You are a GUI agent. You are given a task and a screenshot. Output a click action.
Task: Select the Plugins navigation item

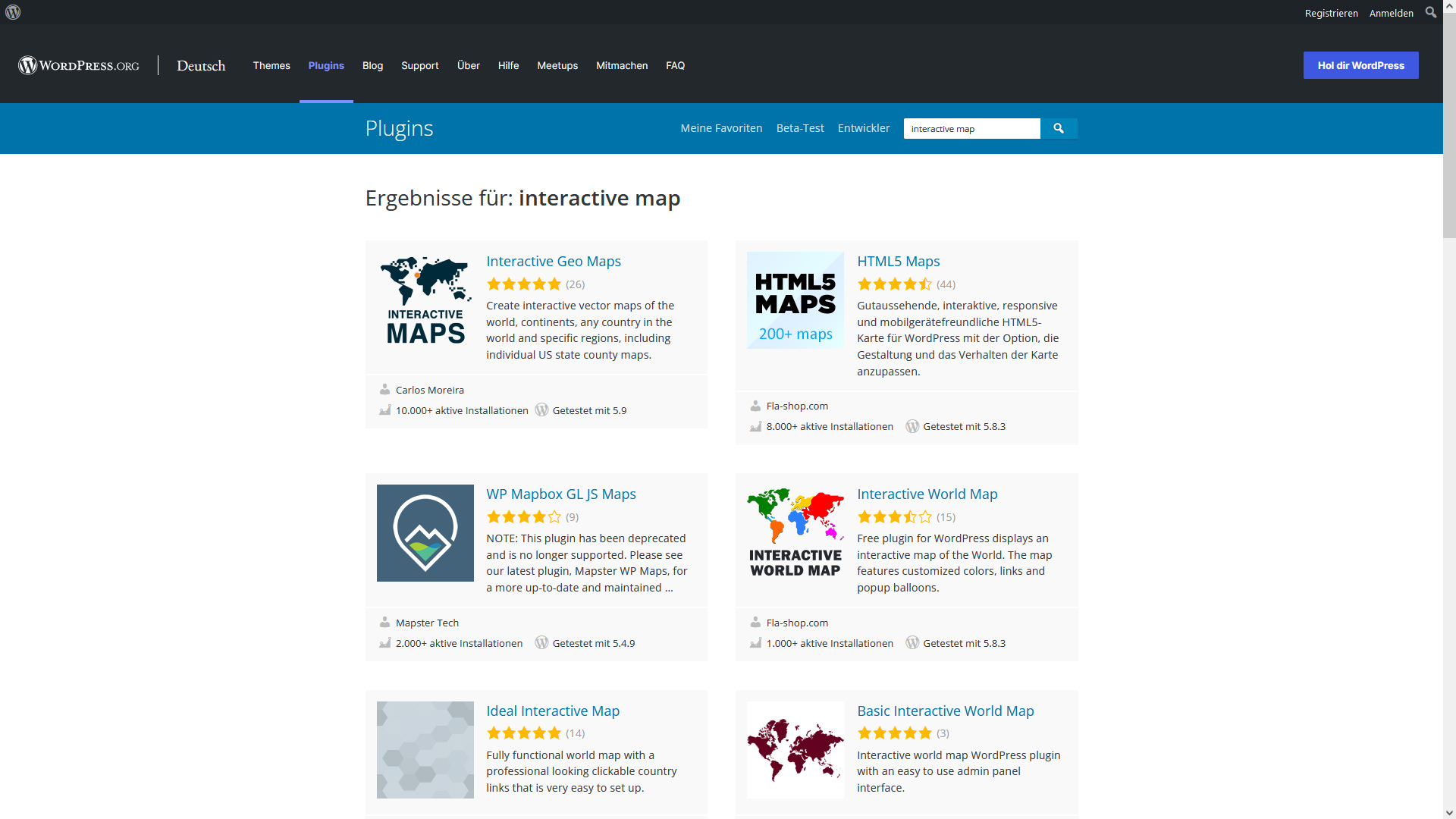pyautogui.click(x=326, y=65)
